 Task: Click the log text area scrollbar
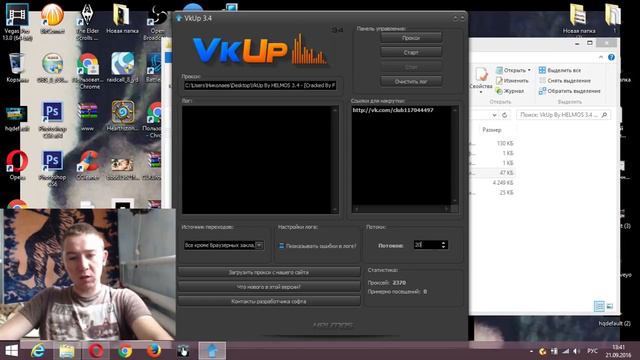click(x=335, y=160)
